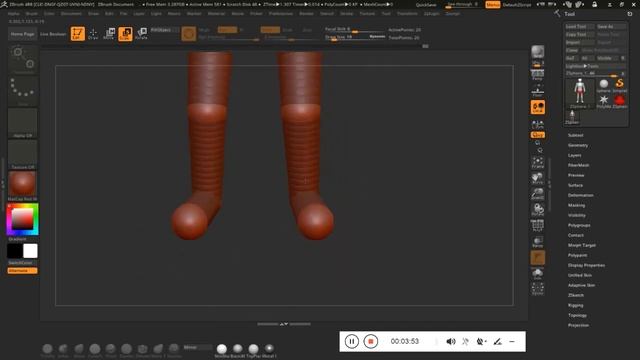The image size is (640, 360).
Task: Select the black secondary color swatch
Action: (x=15, y=251)
